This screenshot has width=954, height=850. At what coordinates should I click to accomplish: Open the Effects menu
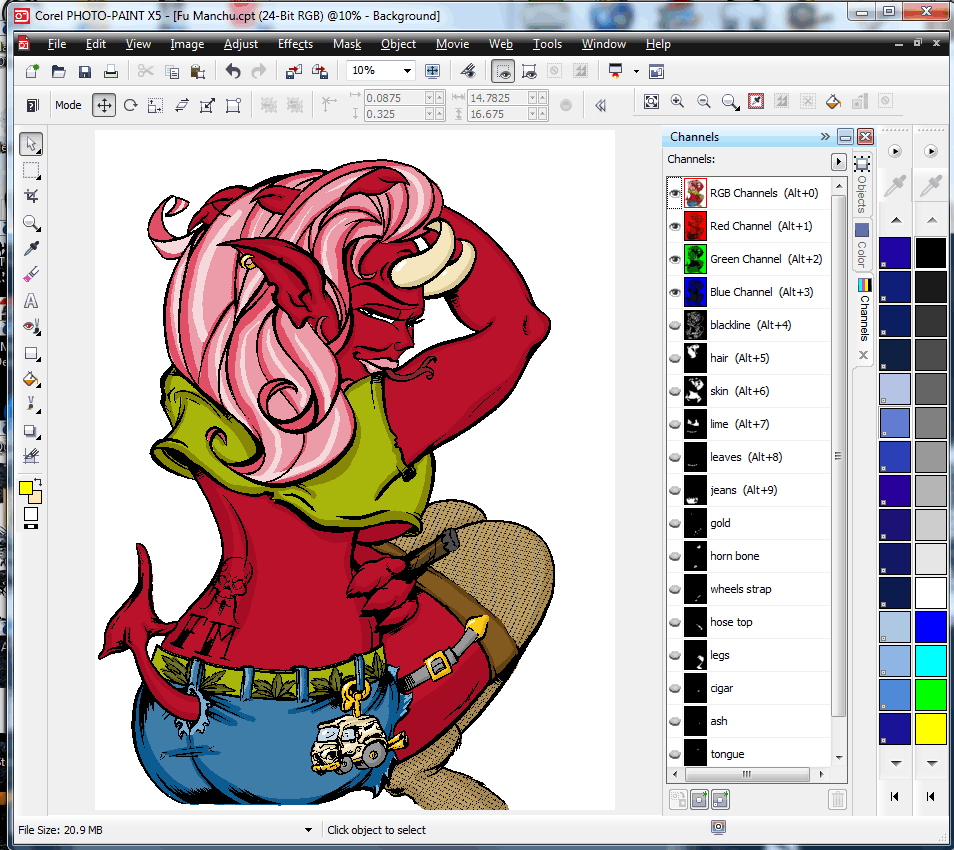(295, 44)
